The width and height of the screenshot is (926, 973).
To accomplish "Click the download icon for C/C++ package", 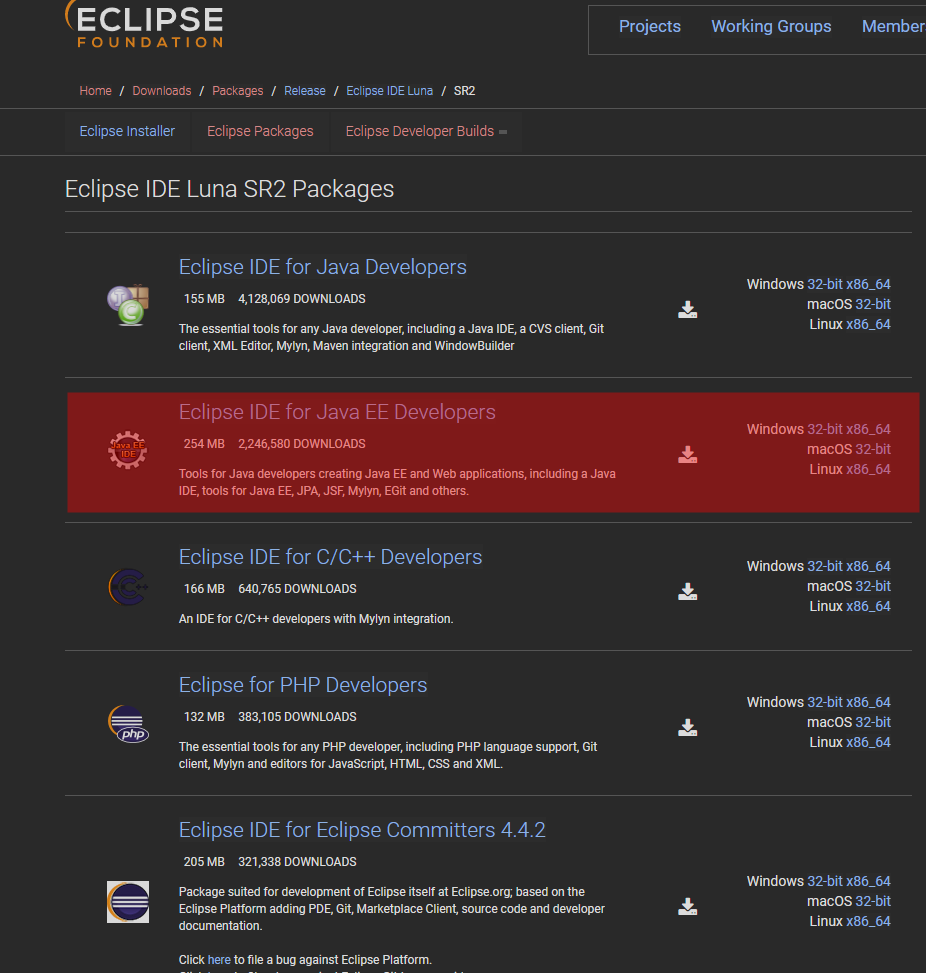I will [x=687, y=591].
